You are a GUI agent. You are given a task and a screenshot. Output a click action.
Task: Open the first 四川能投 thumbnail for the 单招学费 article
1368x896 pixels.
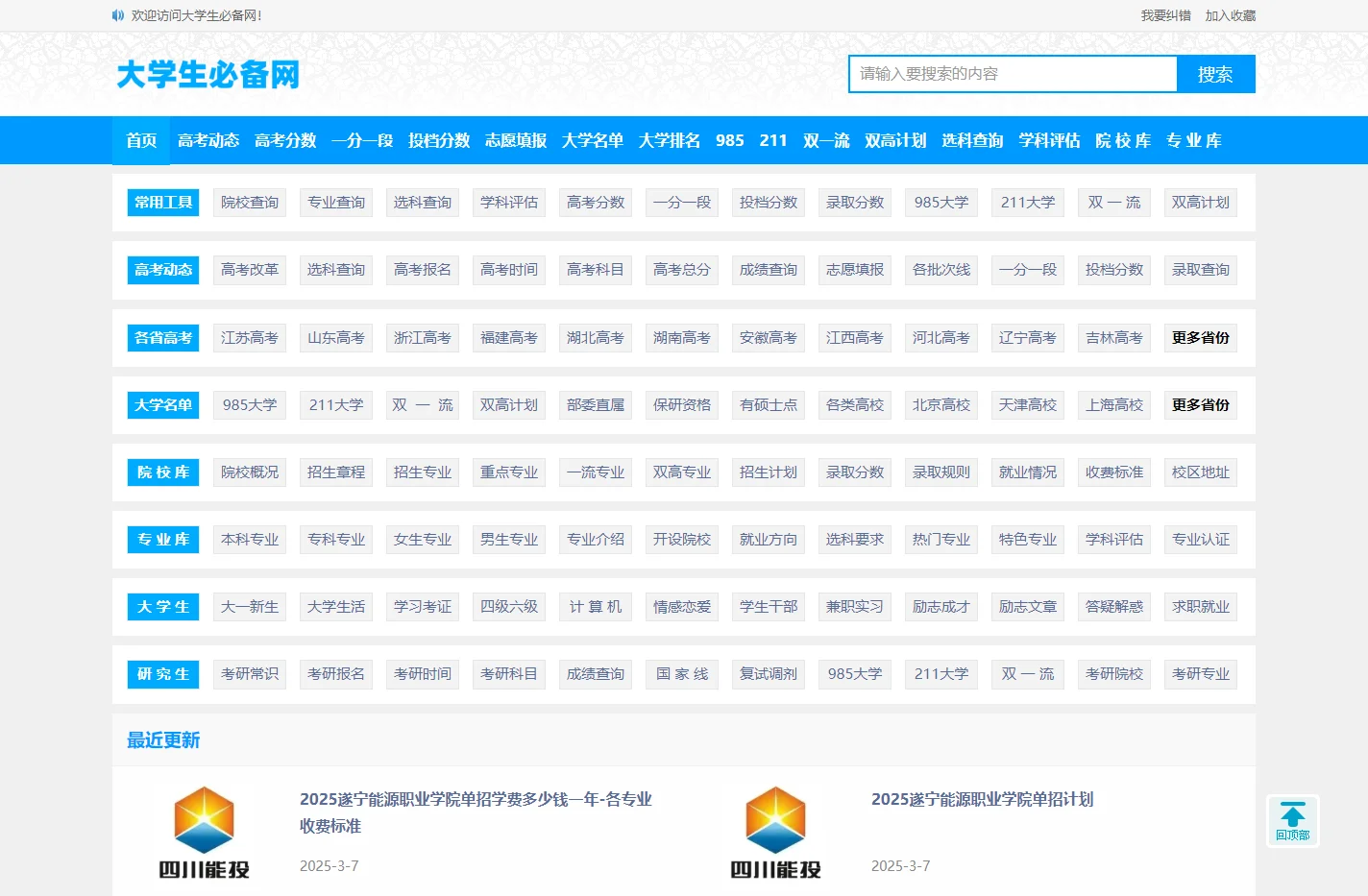(x=204, y=832)
